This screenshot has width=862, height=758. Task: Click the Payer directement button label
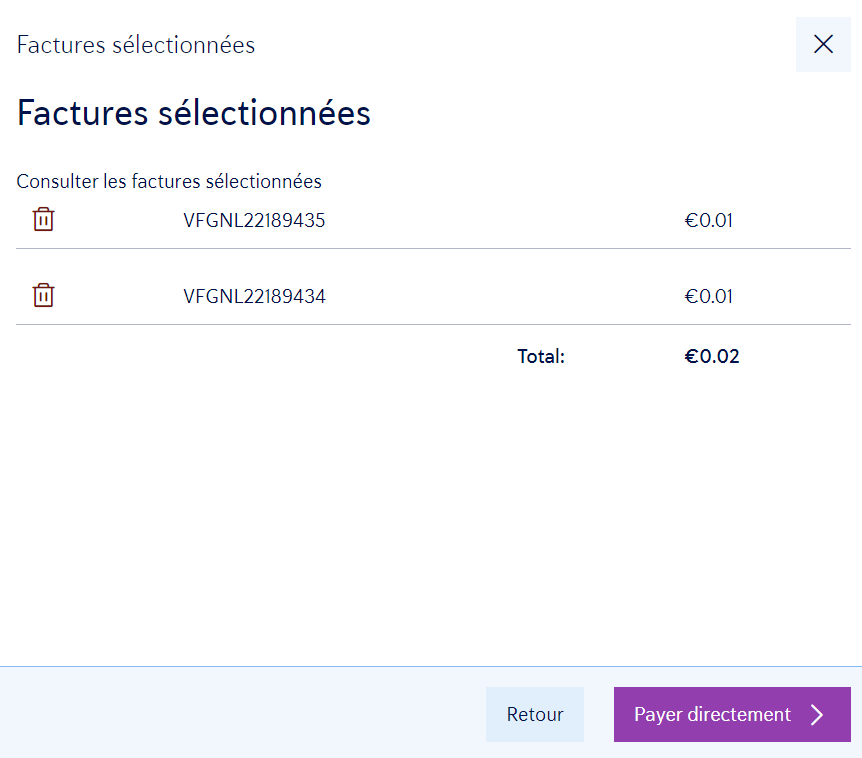click(x=712, y=714)
